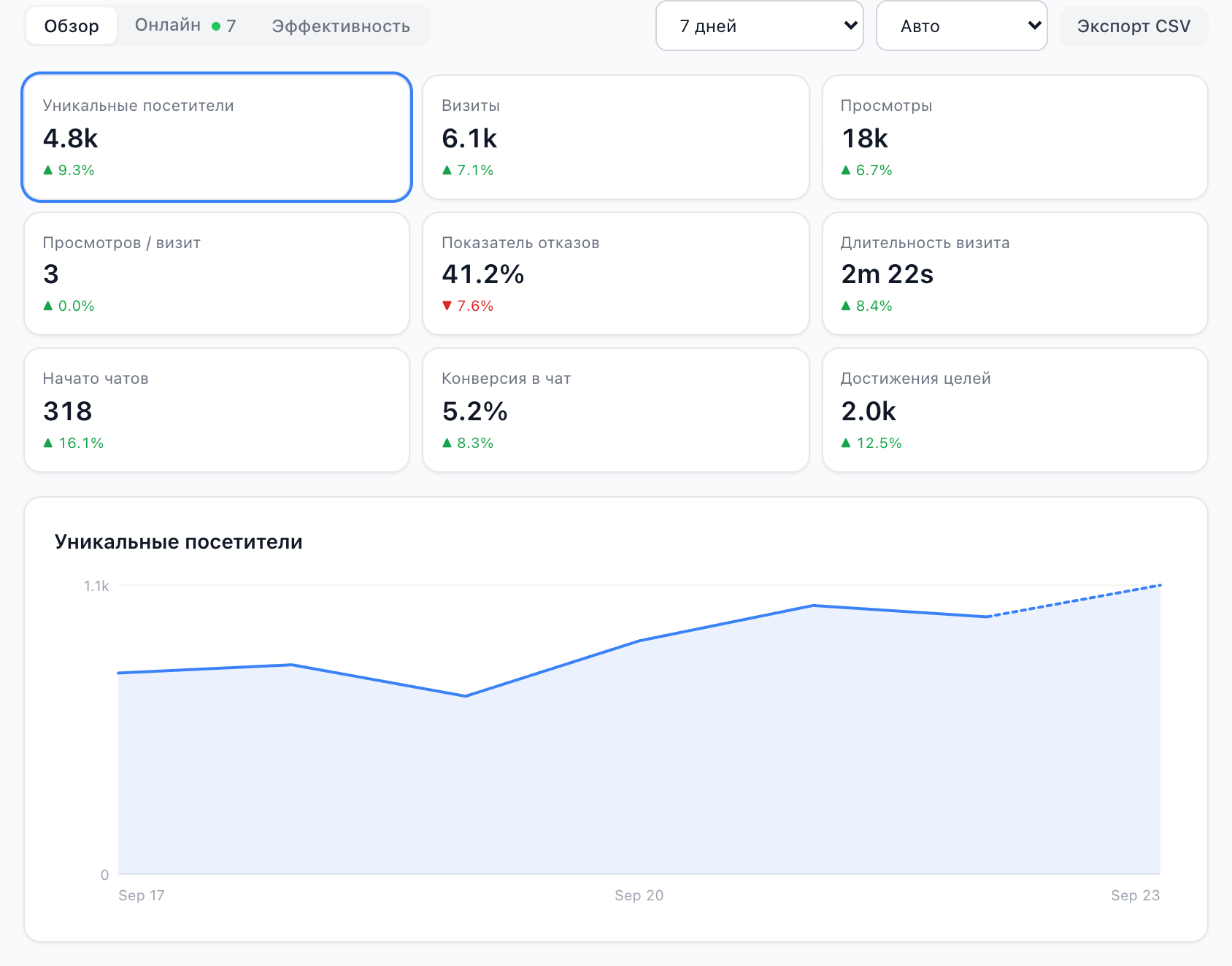Click the 4.8k visitors value
Screen dimensions: 1232x966
click(71, 138)
